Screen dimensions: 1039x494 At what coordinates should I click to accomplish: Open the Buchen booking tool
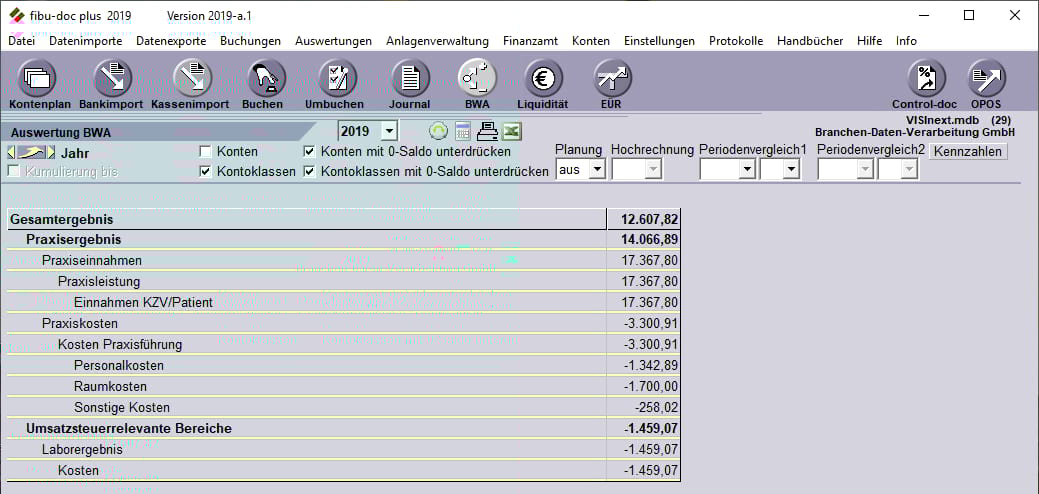point(266,78)
